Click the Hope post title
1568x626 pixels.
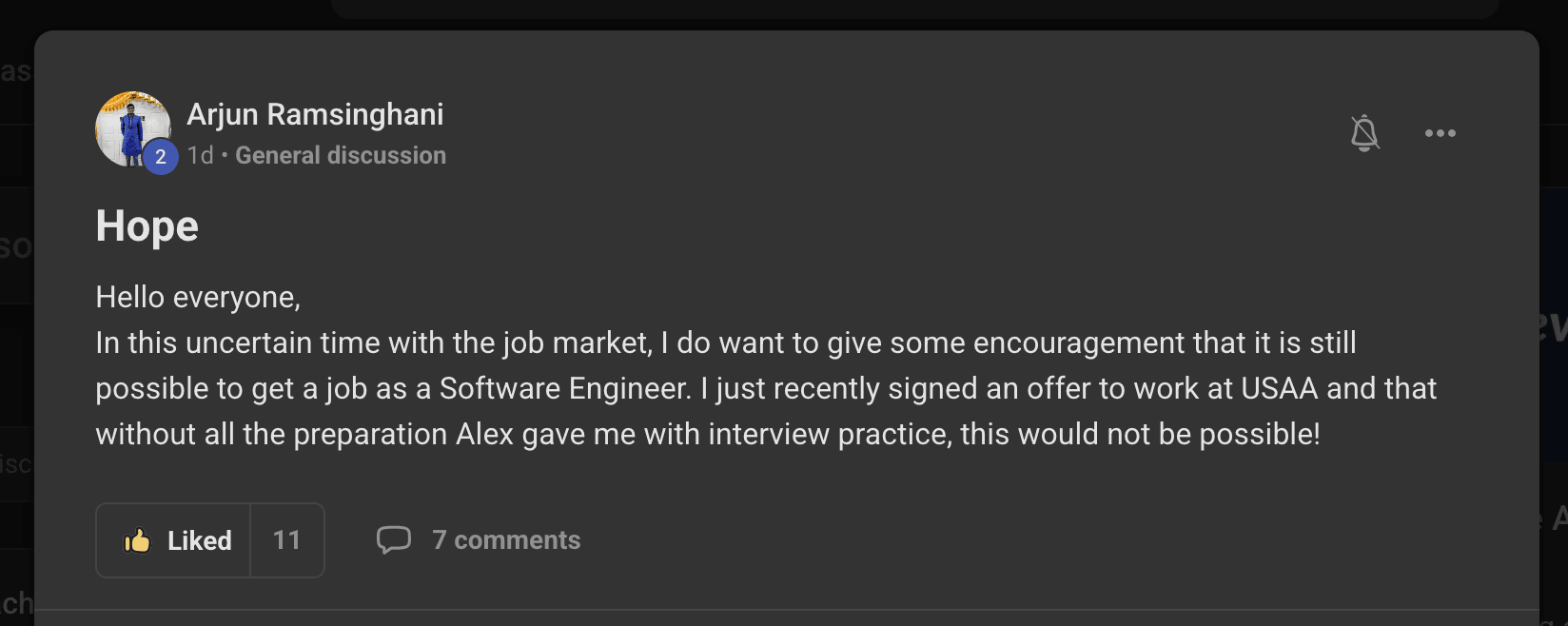click(147, 226)
